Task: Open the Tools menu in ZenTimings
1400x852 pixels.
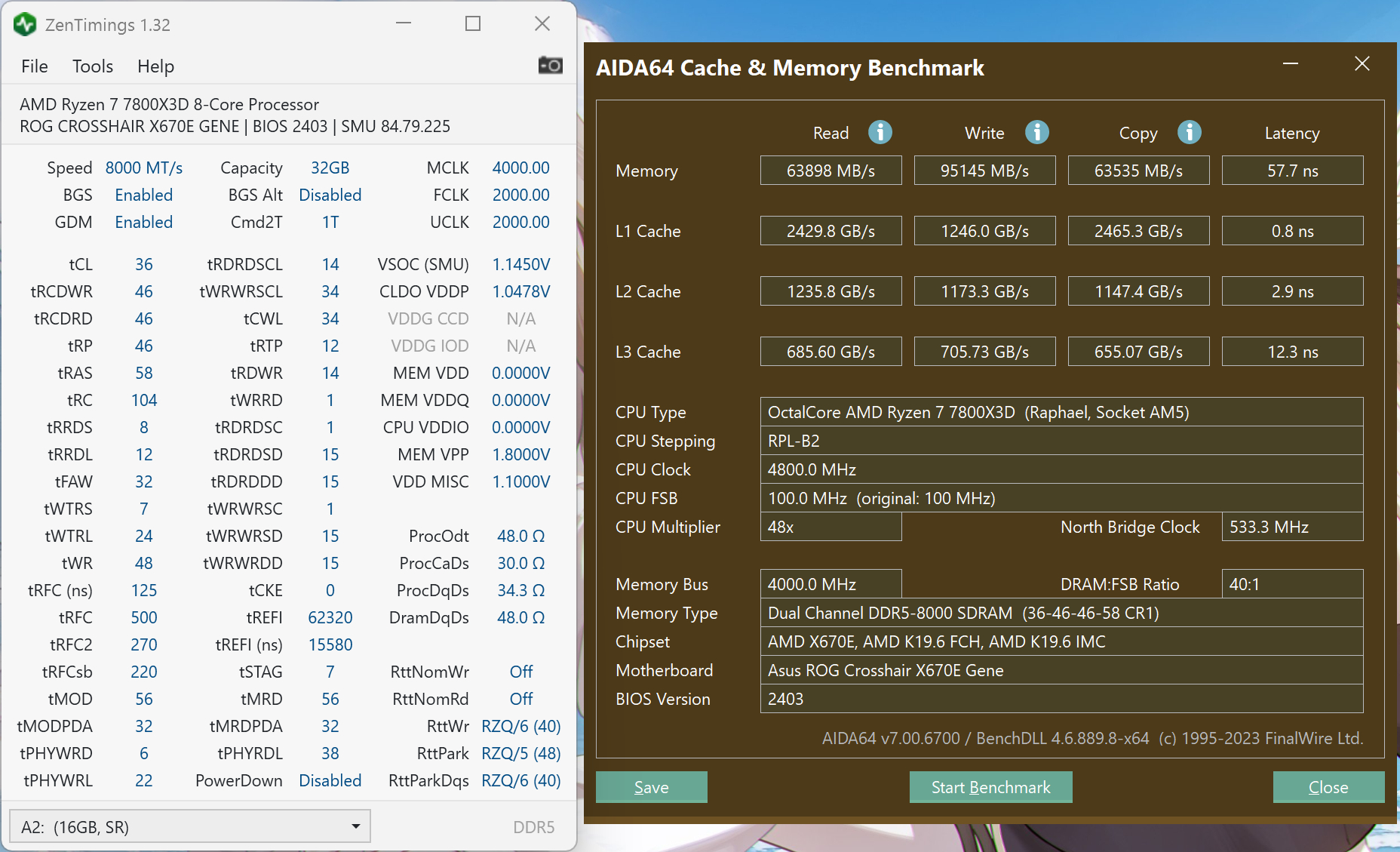Action: pos(93,66)
